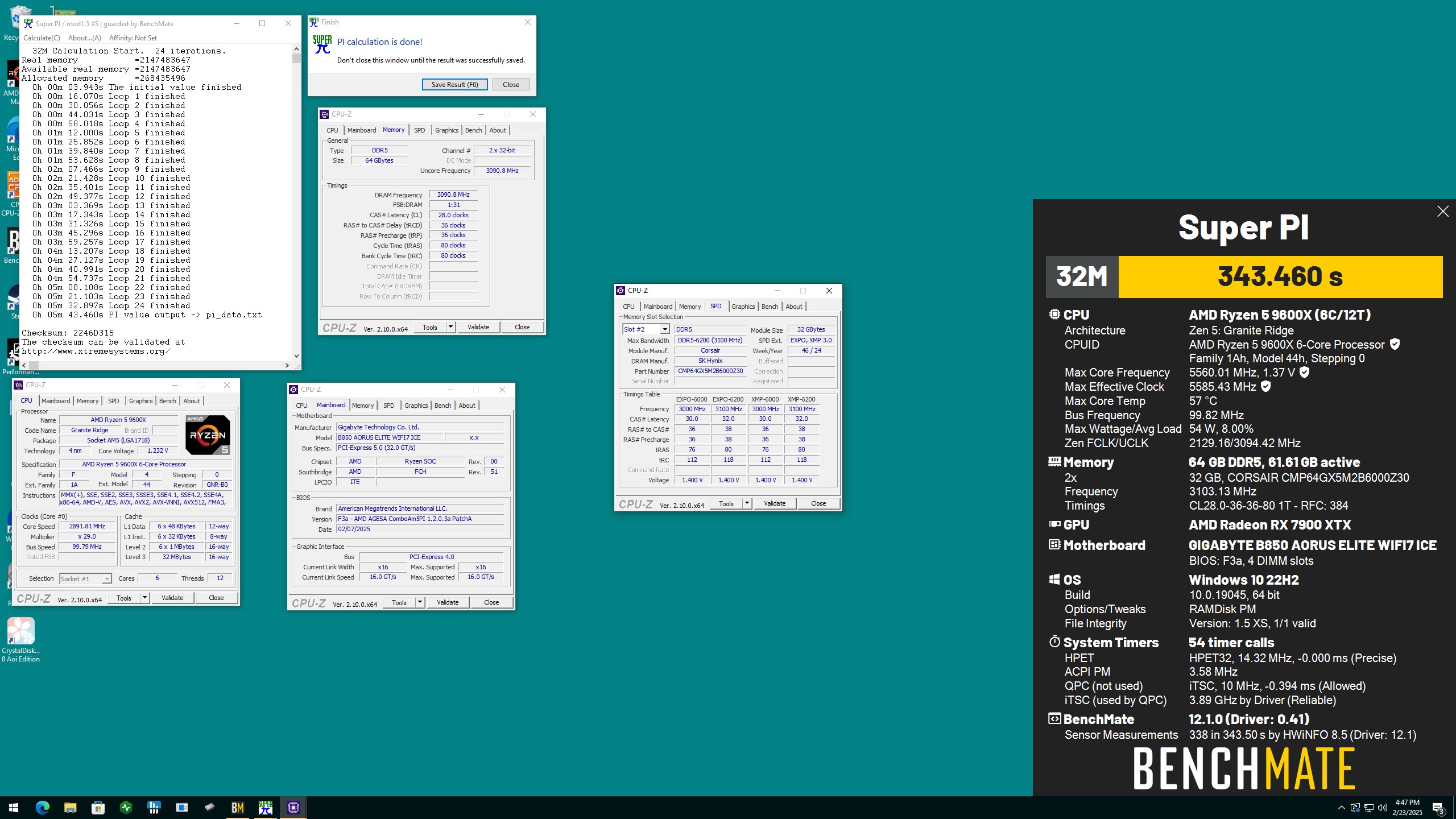The width and height of the screenshot is (1456, 819).
Task: Switch to Memory tab in CPU-Z SPD window
Action: pos(689,307)
